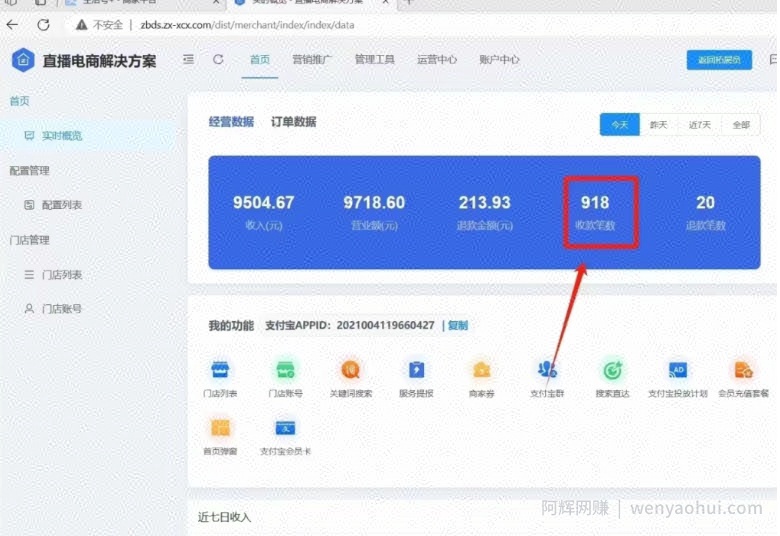Click the 门店管理 sidebar group heading
This screenshot has width=780, height=536.
(x=29, y=240)
